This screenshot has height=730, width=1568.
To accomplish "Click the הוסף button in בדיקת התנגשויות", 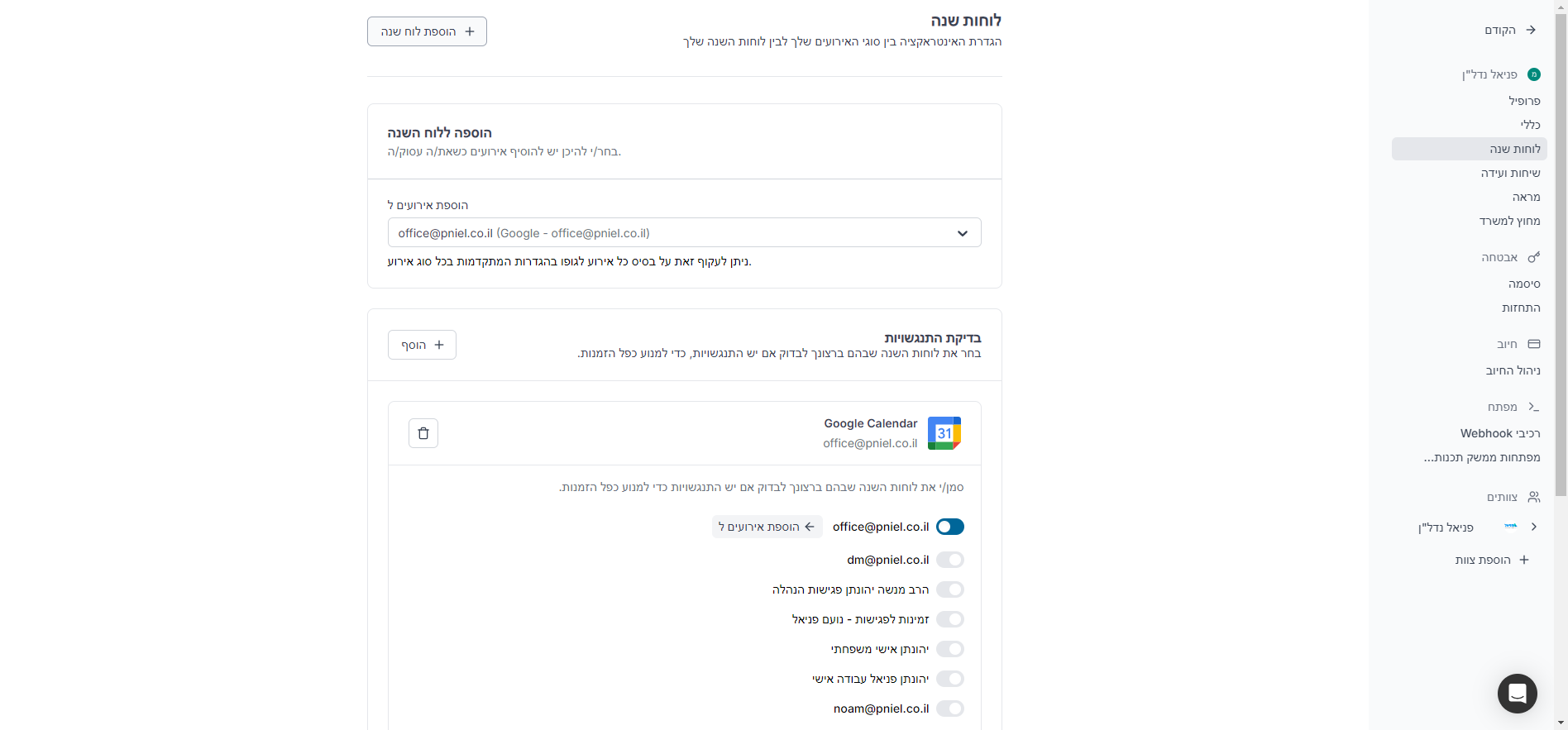I will (x=422, y=345).
